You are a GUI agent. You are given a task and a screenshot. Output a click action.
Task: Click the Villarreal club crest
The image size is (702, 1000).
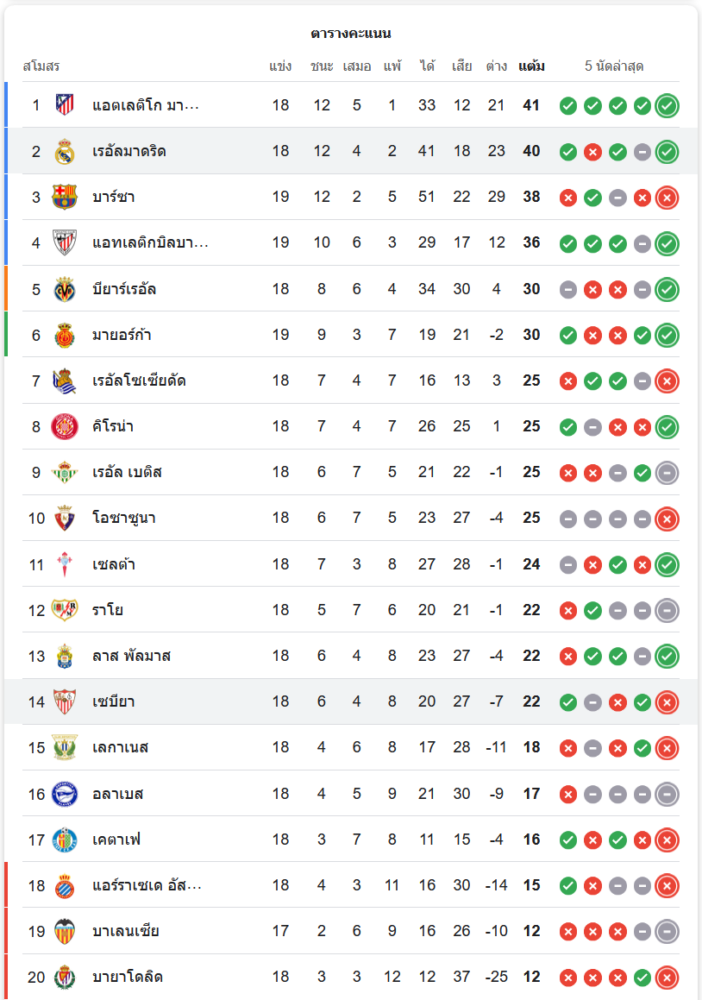pos(65,289)
